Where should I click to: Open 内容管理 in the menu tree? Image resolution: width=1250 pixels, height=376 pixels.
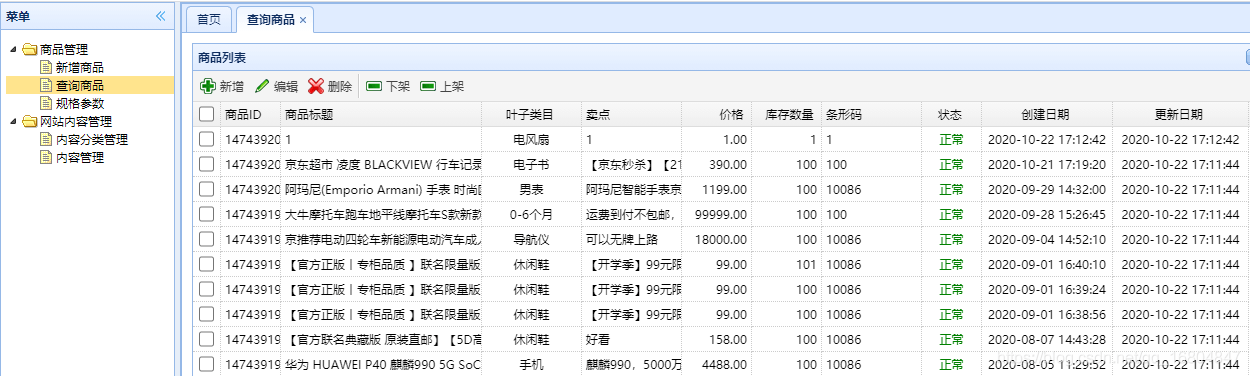coord(80,158)
